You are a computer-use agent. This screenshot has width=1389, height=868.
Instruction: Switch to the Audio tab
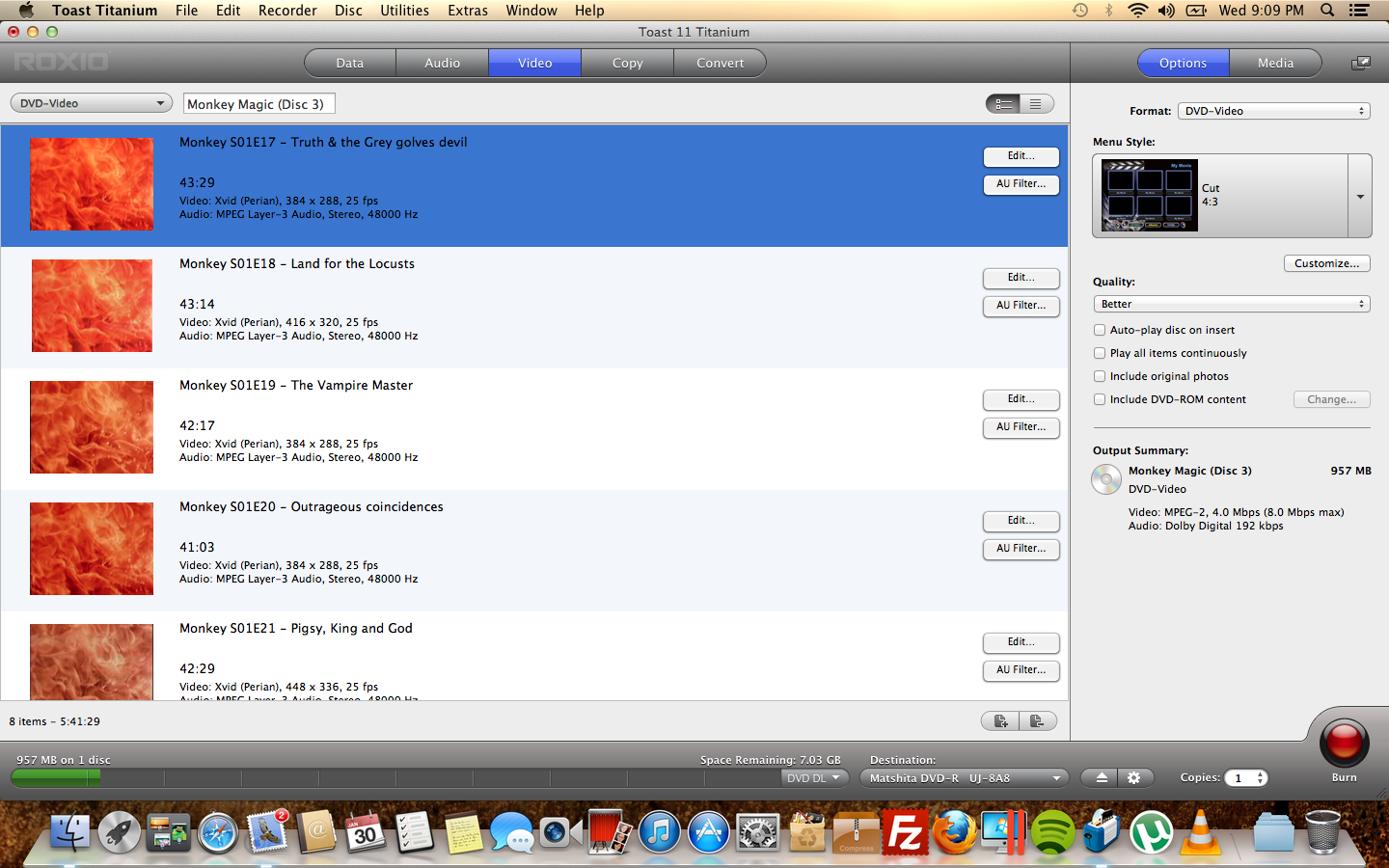442,63
